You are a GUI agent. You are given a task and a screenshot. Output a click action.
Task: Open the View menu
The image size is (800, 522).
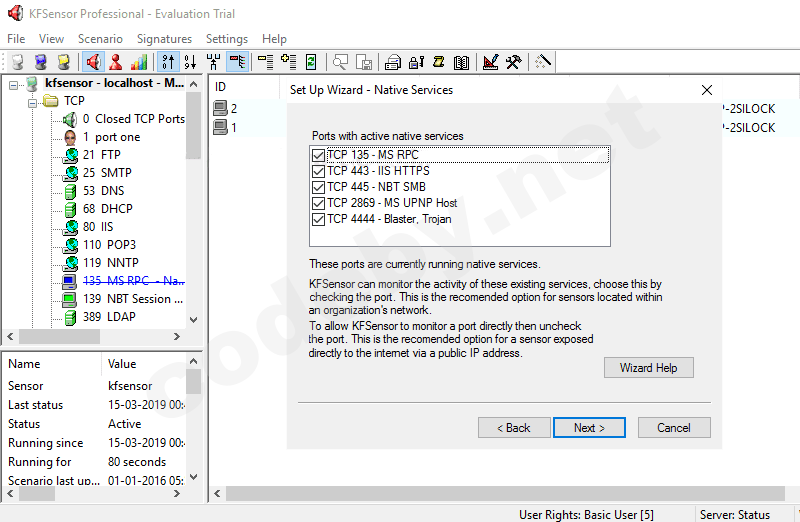pos(51,39)
